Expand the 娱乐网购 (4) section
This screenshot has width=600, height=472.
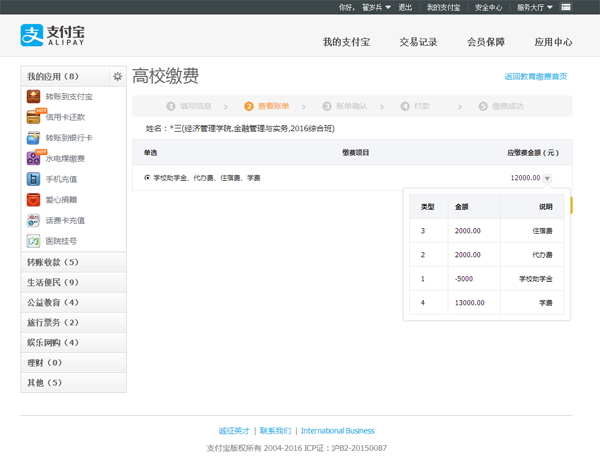tap(73, 343)
